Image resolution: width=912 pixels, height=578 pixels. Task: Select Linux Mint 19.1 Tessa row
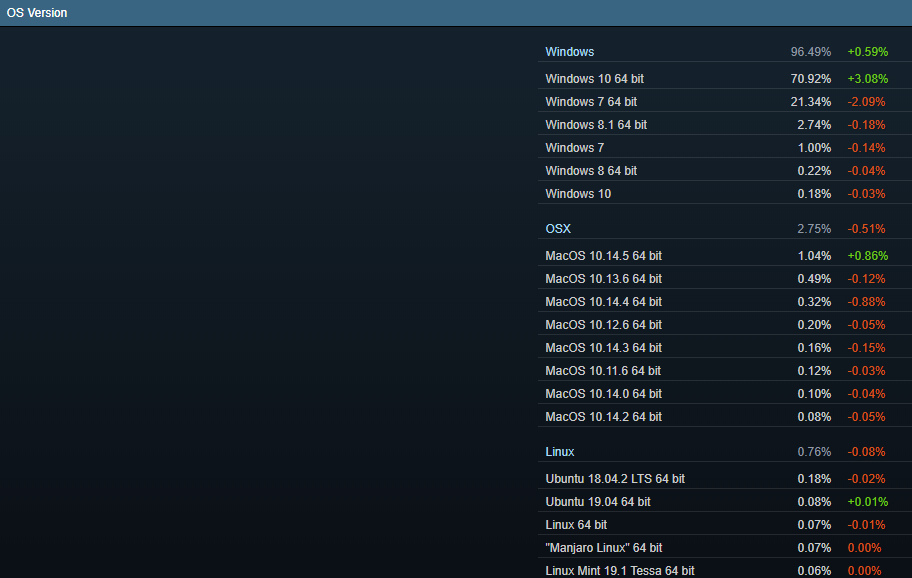click(x=725, y=569)
